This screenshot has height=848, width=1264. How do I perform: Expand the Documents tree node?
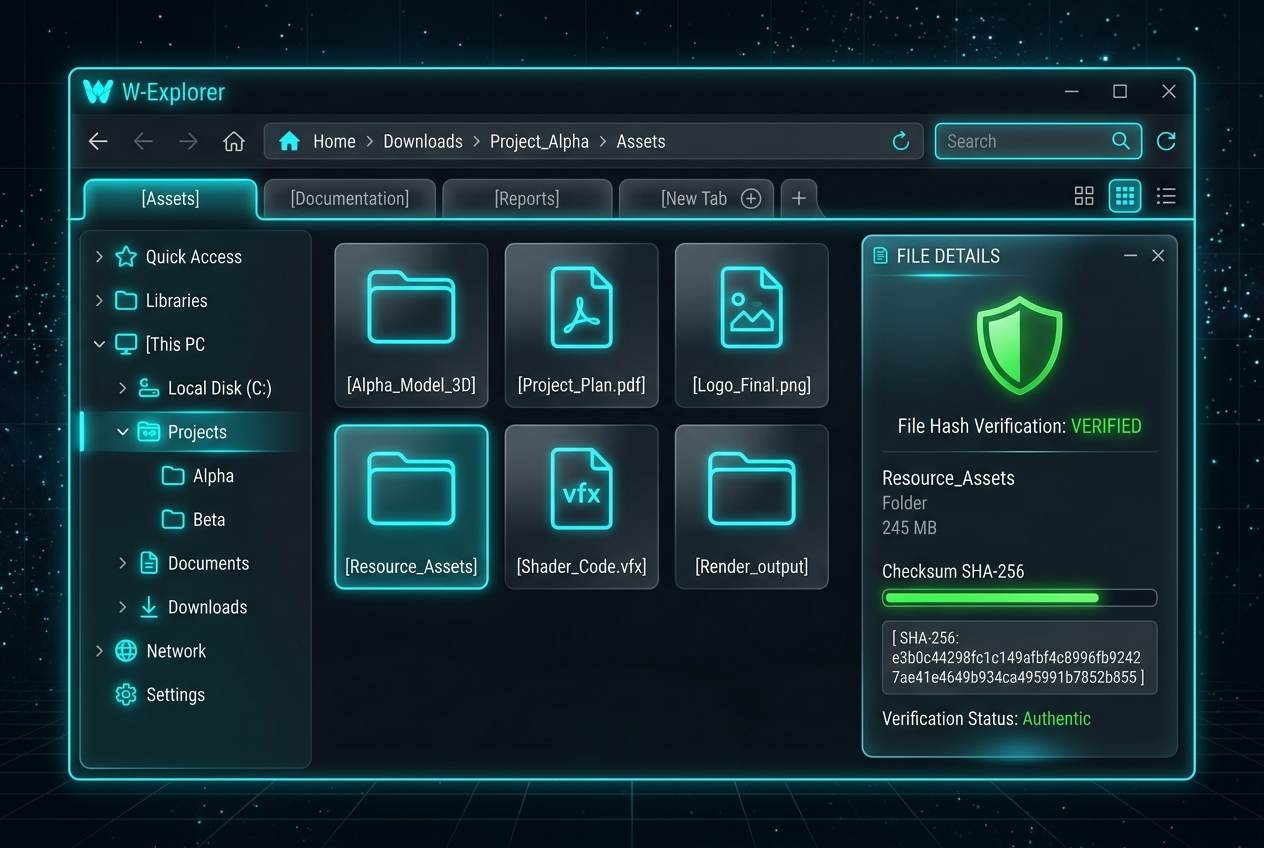click(x=122, y=563)
